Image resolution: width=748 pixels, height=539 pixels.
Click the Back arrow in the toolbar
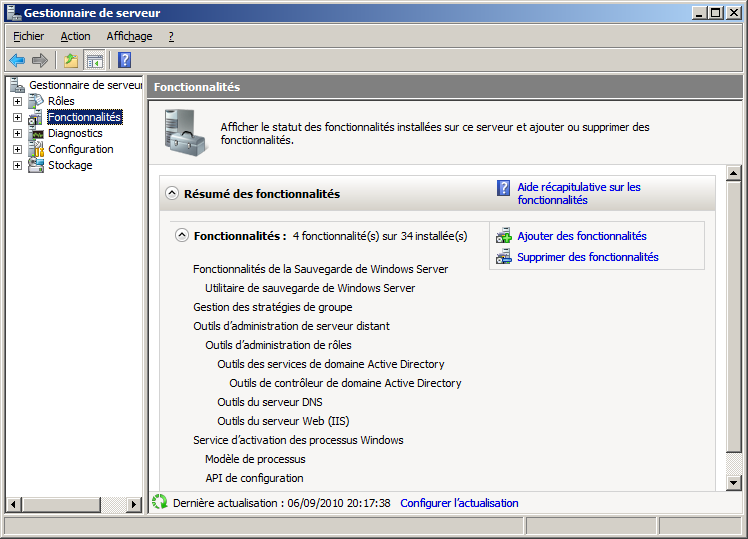click(17, 60)
